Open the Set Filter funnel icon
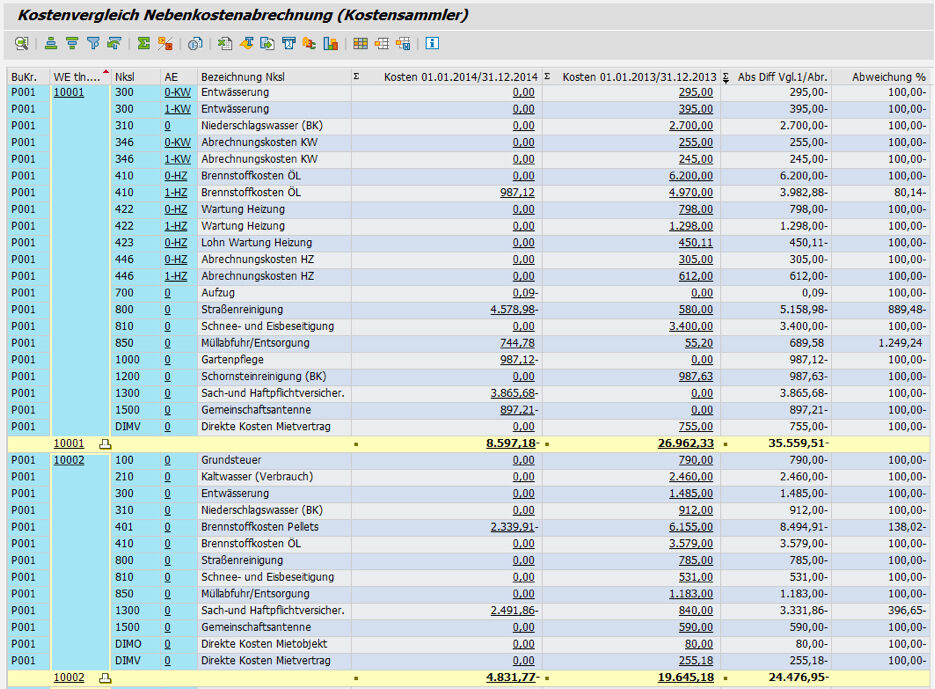 click(93, 44)
